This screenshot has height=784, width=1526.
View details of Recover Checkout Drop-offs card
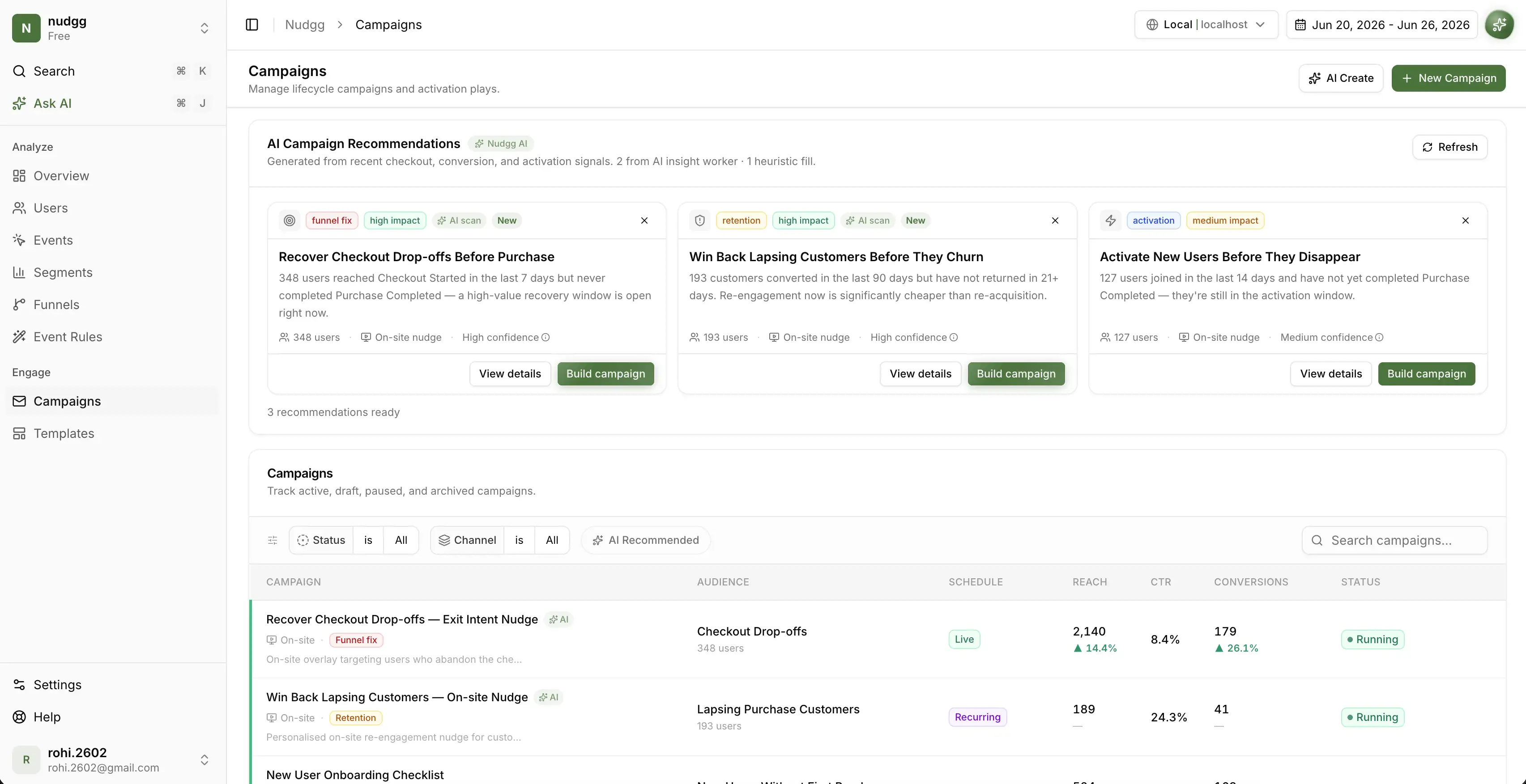(510, 373)
